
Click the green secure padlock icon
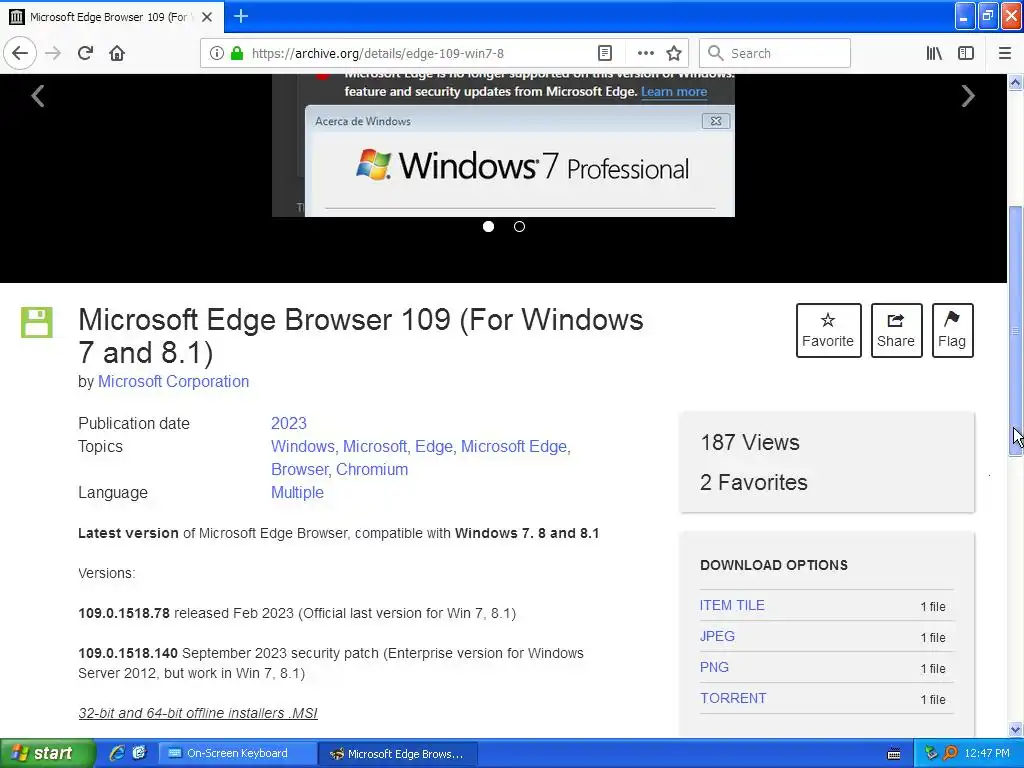tap(237, 54)
